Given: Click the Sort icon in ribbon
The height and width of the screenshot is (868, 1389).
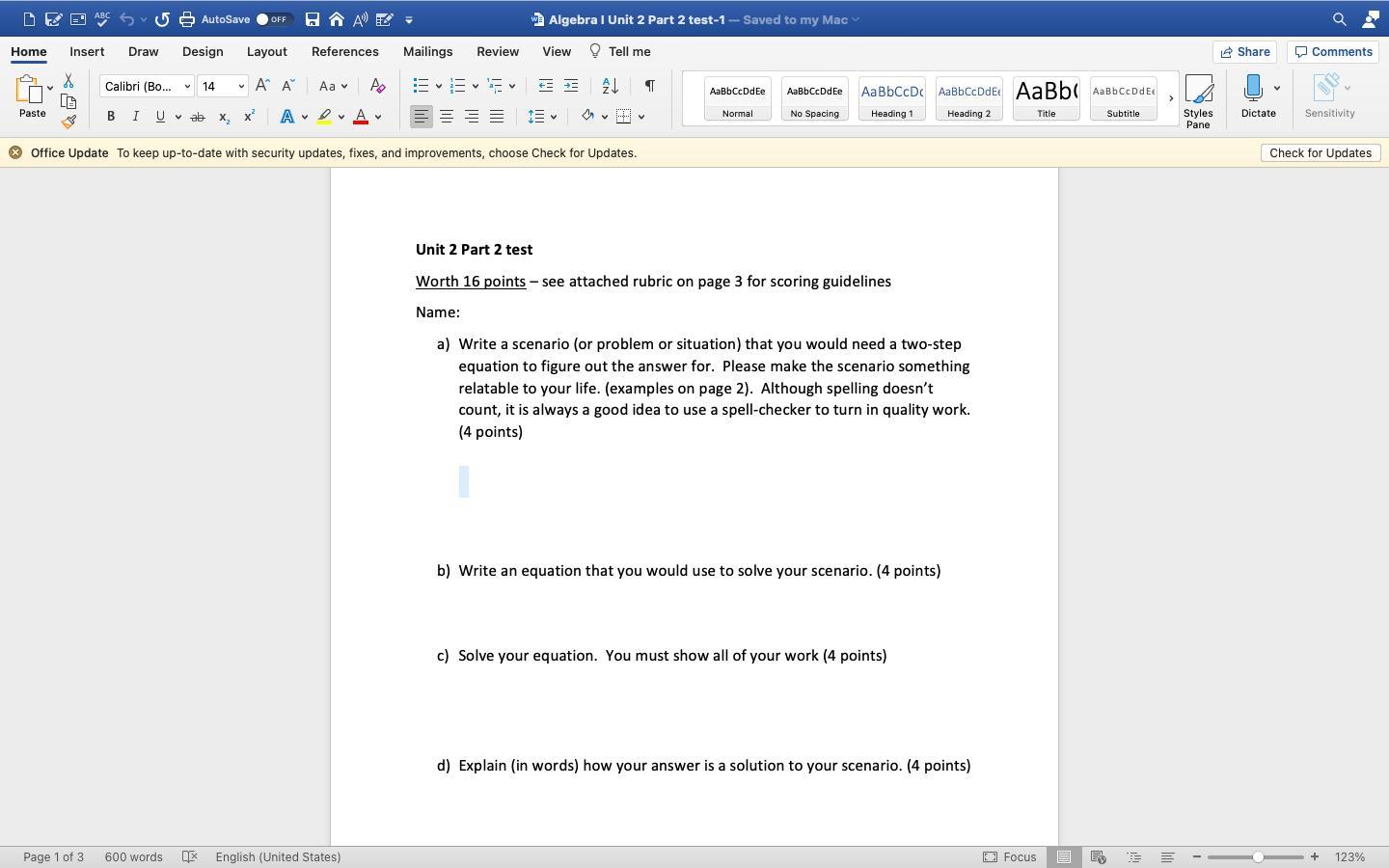Looking at the screenshot, I should tap(610, 86).
